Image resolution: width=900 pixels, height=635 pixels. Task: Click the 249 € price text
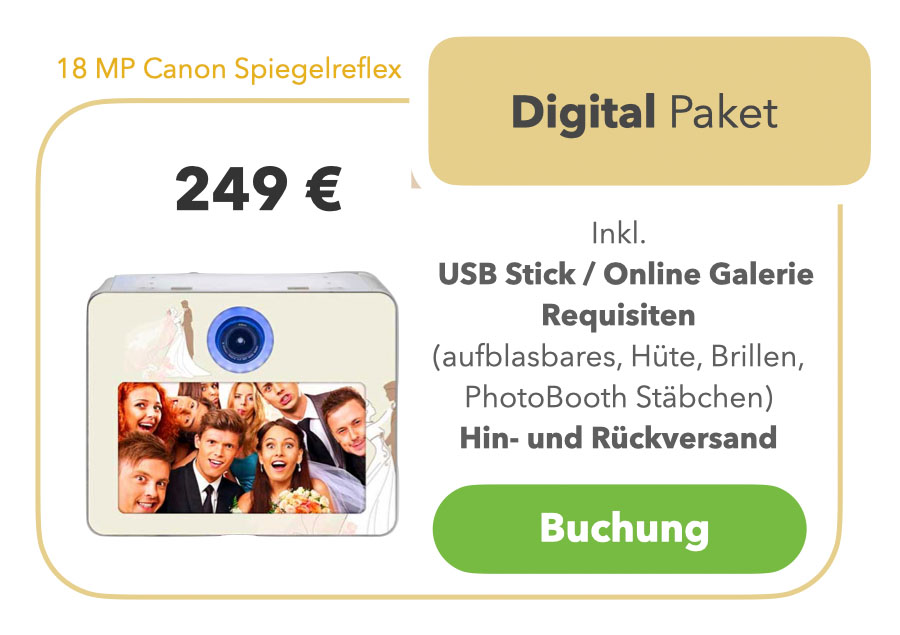pos(258,189)
